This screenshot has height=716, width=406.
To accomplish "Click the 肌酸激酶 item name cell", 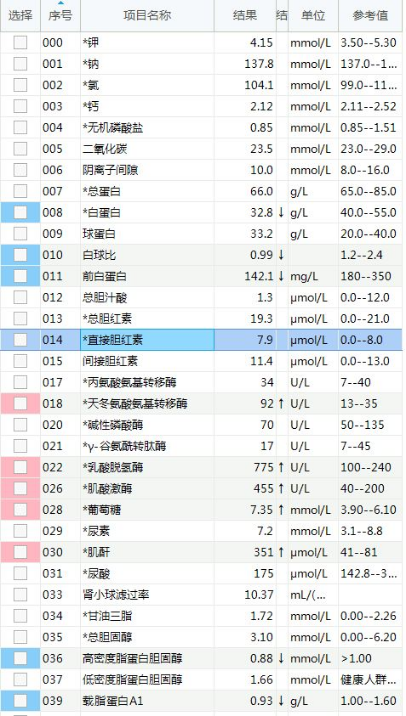I will click(148, 489).
